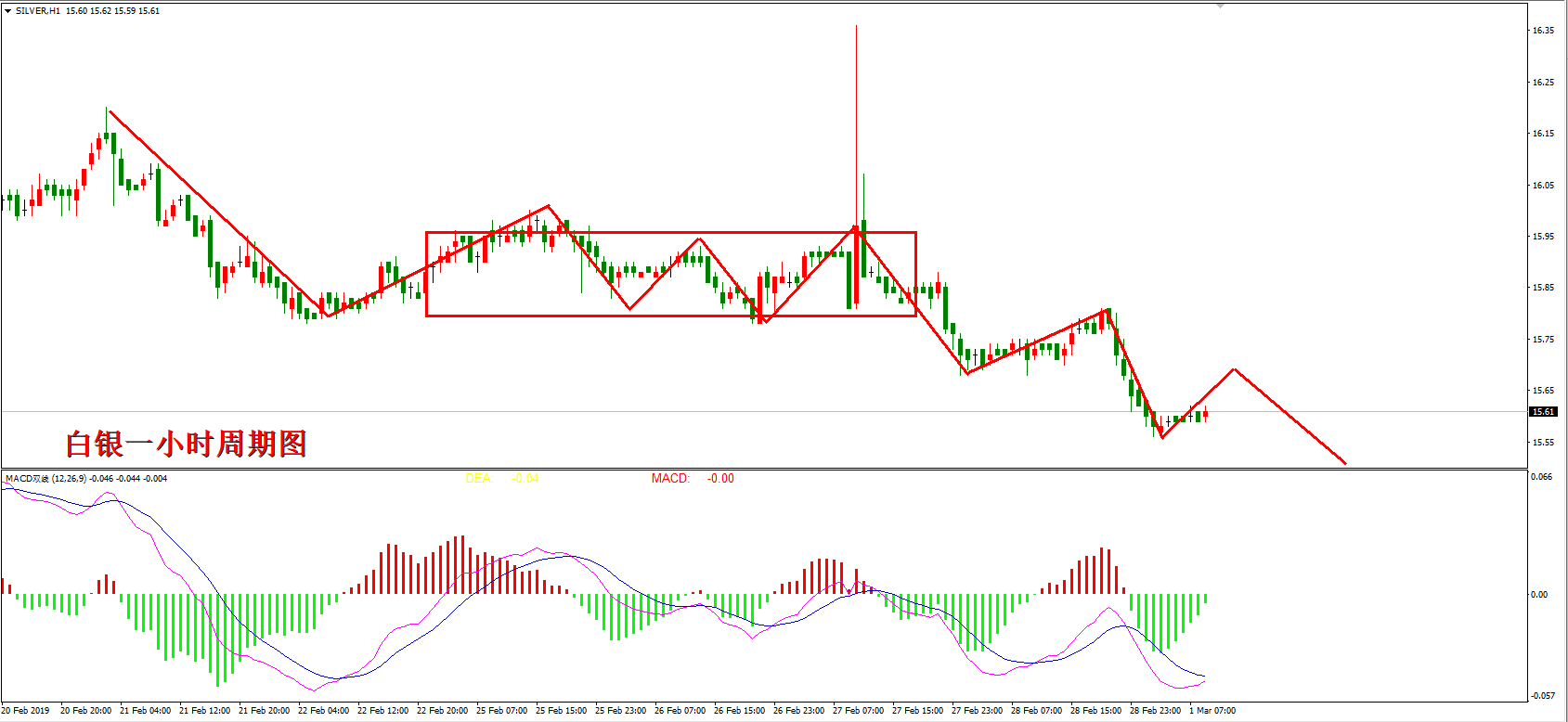Click the 16.35 level on price axis
This screenshot has width=1568, height=722.
point(1543,31)
